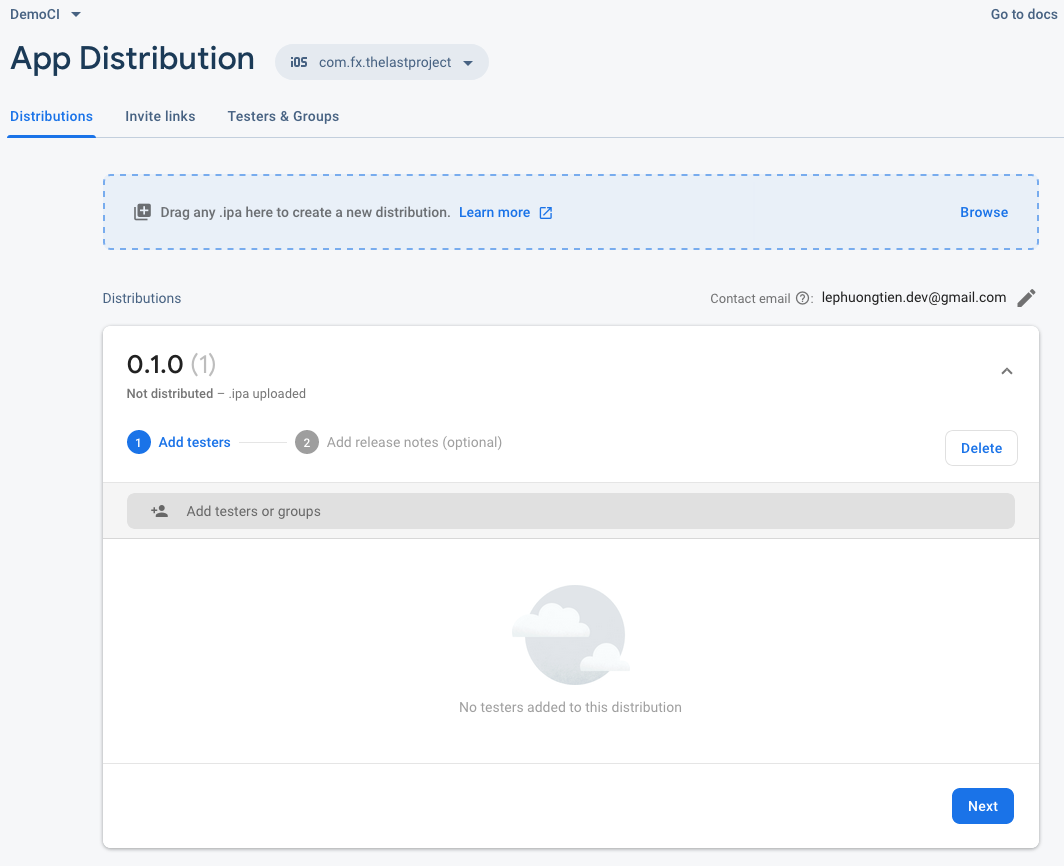Open the Go to docs link
The height and width of the screenshot is (866, 1064).
coord(1023,14)
